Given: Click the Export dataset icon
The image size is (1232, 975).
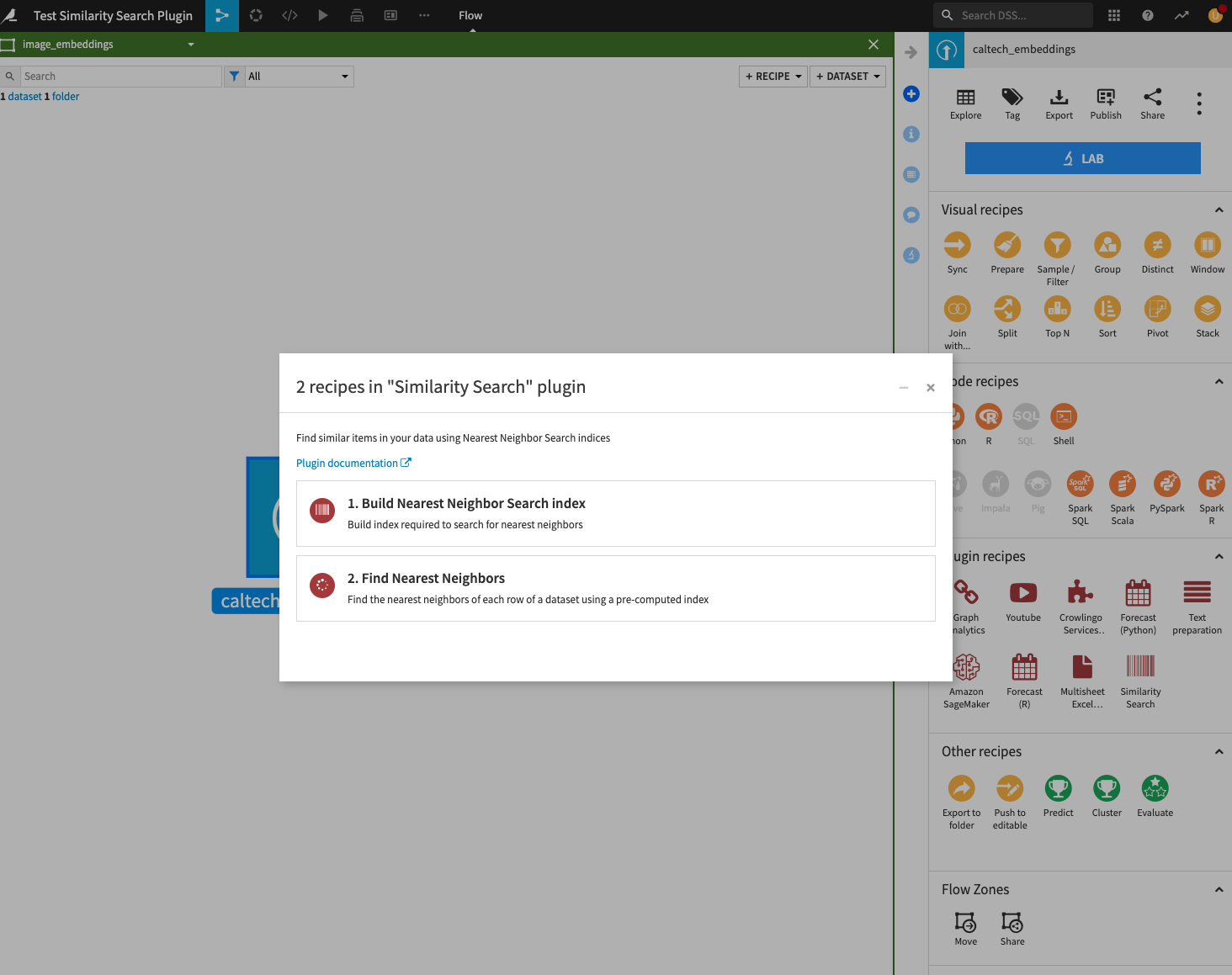Looking at the screenshot, I should click(1059, 98).
